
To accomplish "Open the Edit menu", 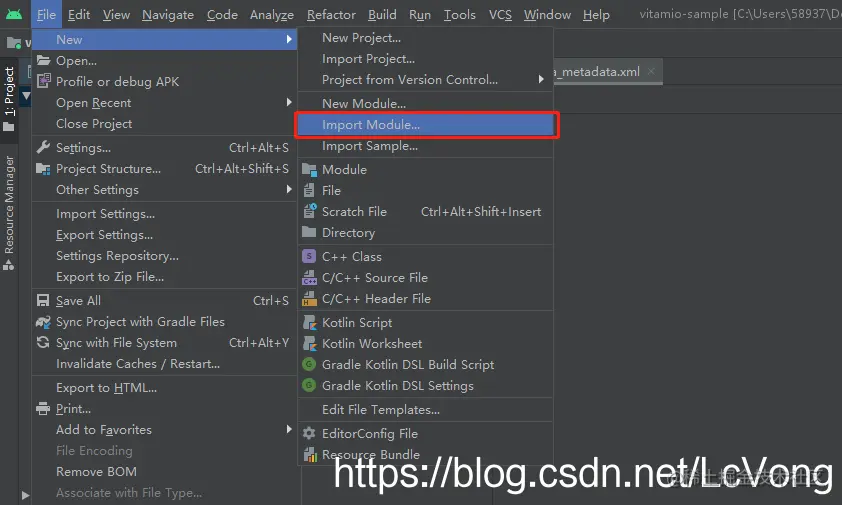I will click(x=79, y=15).
